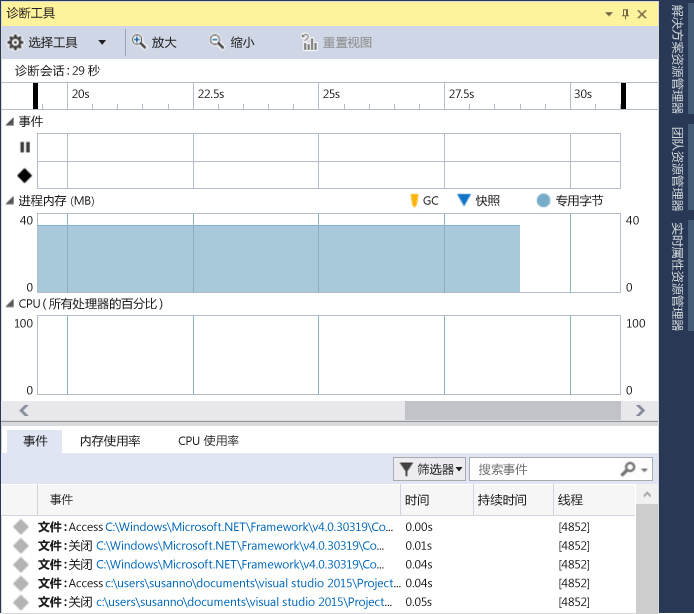Image resolution: width=694 pixels, height=614 pixels.
Task: Close the 诊断工具 panel
Action: (x=642, y=14)
